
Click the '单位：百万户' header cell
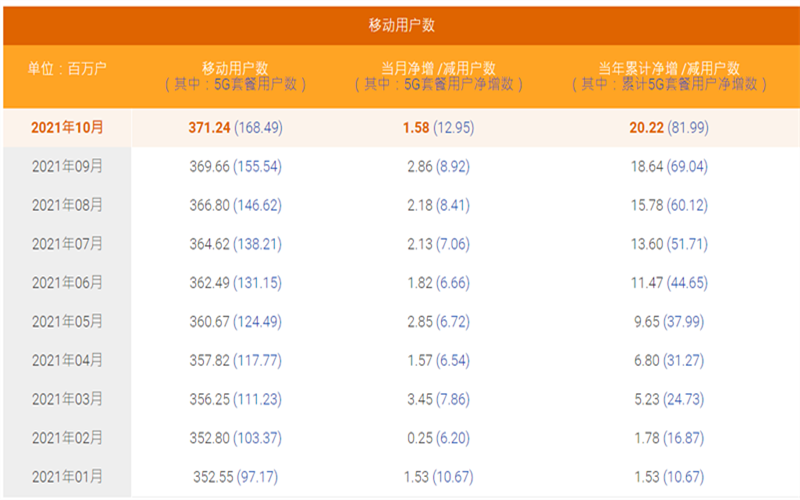[67, 68]
